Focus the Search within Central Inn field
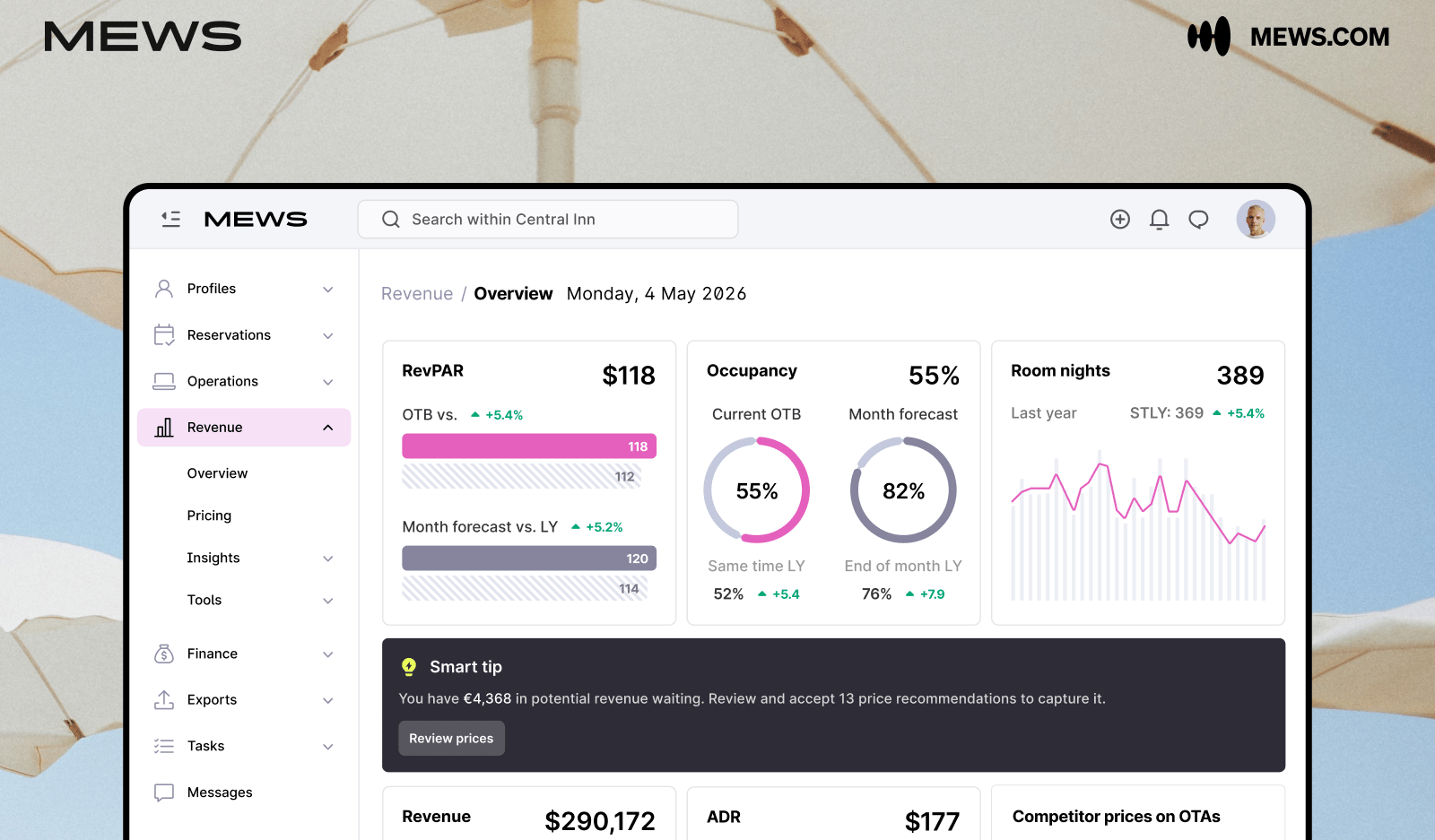 coord(548,220)
